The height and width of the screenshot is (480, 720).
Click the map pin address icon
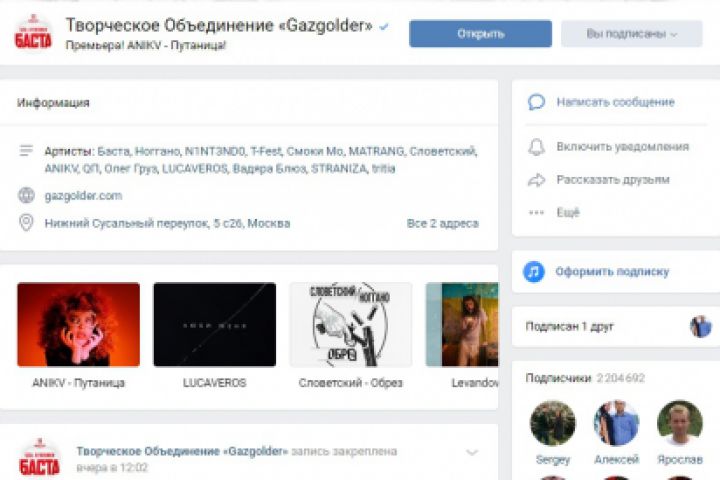pyautogui.click(x=26, y=223)
